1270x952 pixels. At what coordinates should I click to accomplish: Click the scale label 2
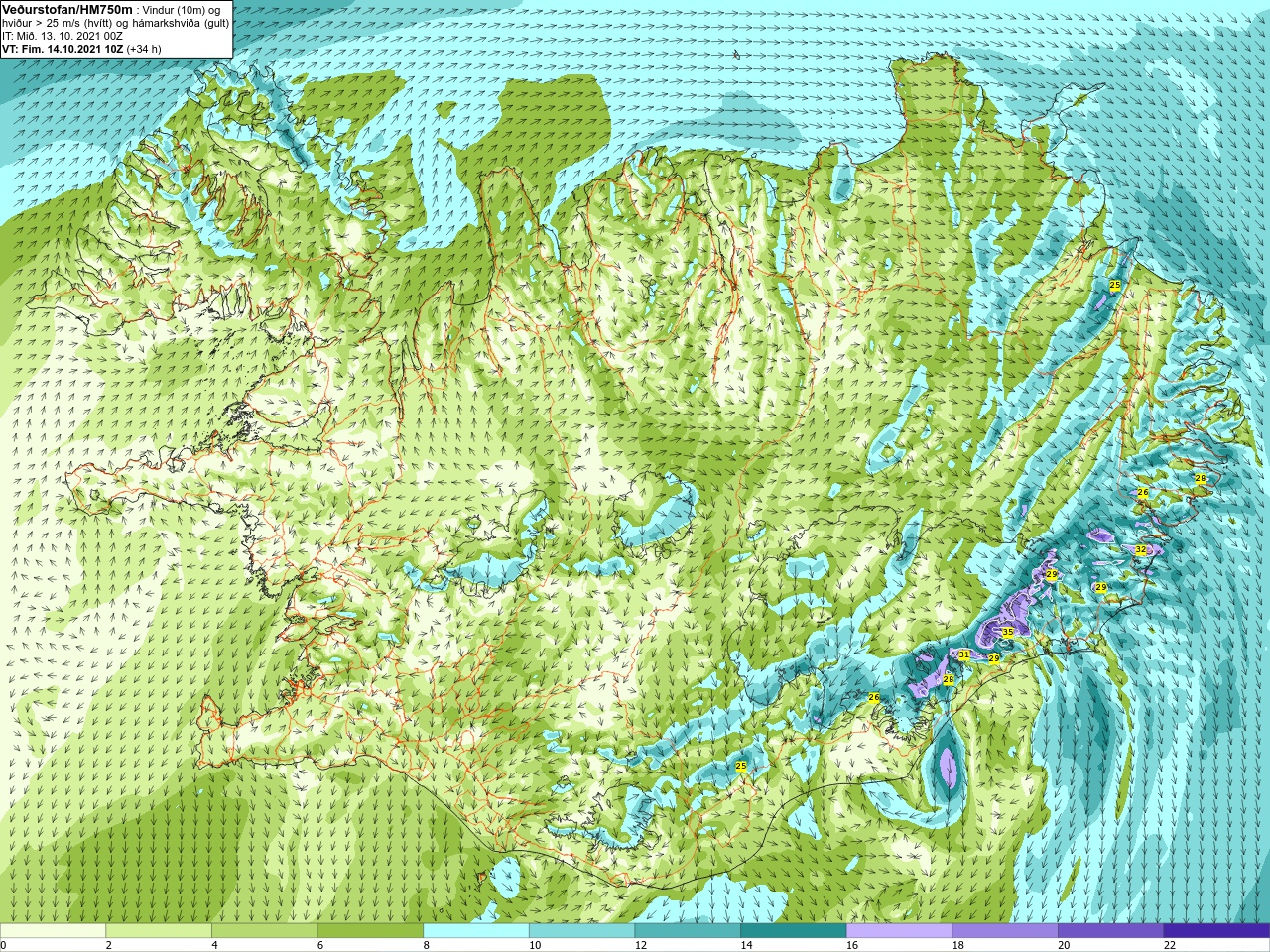point(109,945)
